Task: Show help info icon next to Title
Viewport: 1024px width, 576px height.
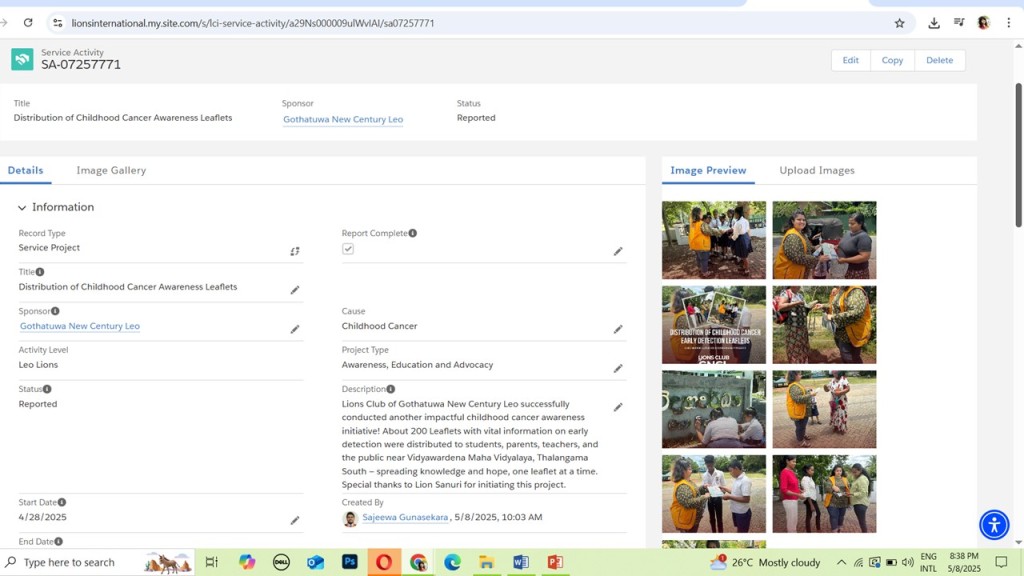Action: (40, 272)
